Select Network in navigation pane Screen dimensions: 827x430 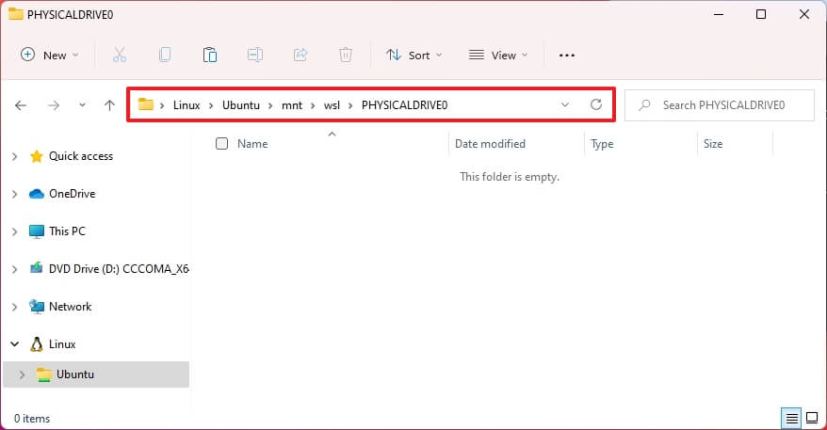[70, 307]
